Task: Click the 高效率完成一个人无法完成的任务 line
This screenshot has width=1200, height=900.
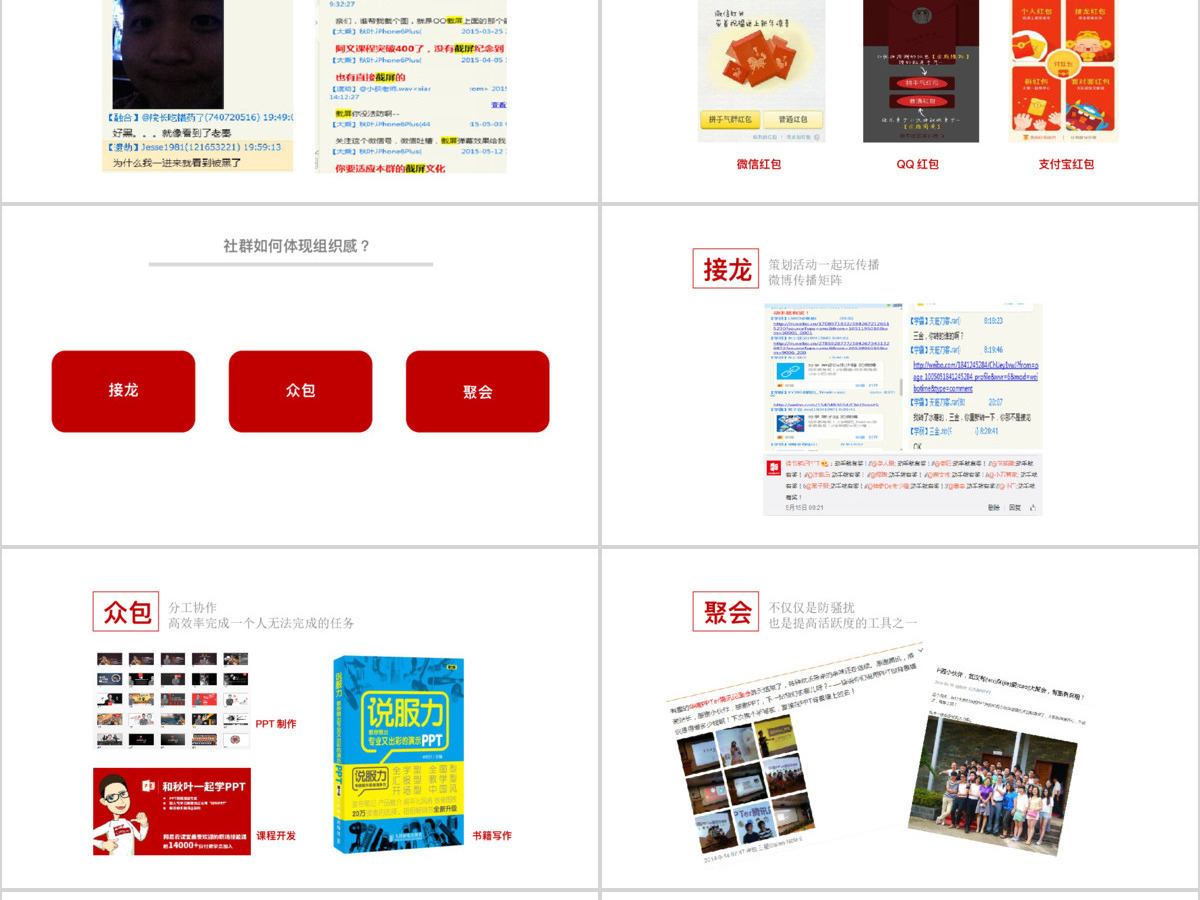Action: click(x=261, y=623)
